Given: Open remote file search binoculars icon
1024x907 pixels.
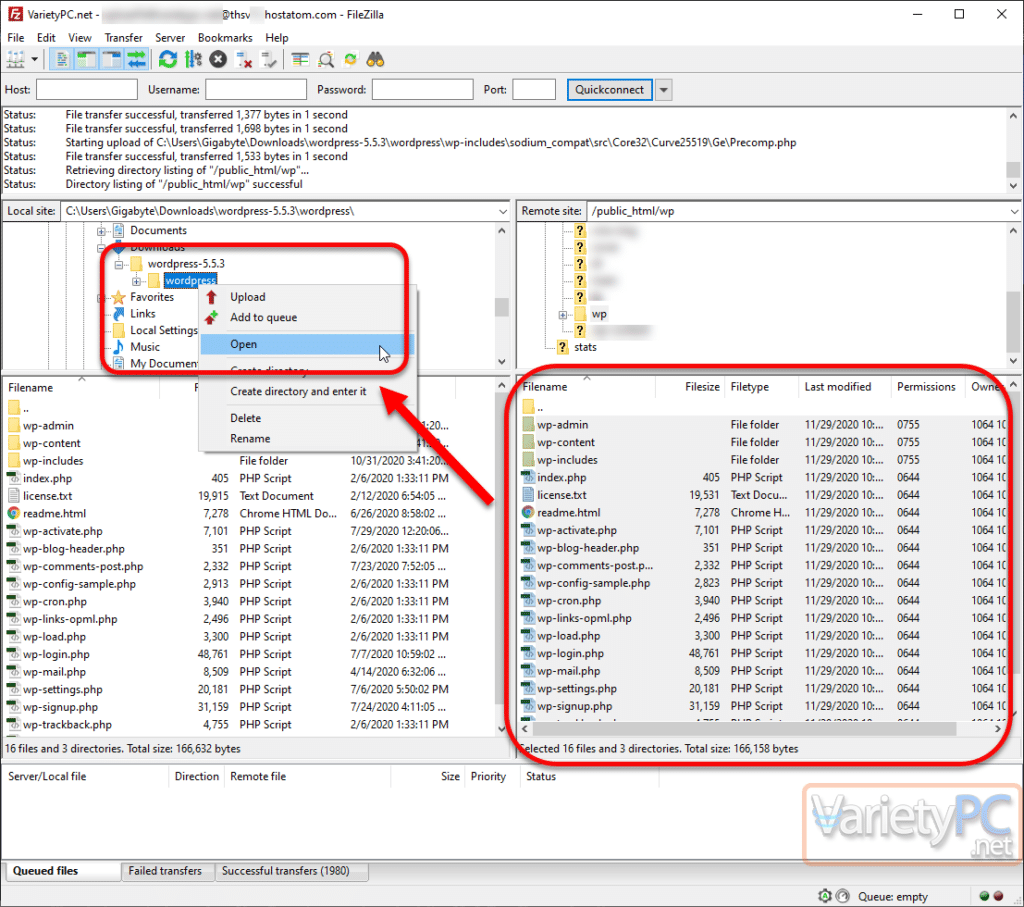Looking at the screenshot, I should (x=376, y=60).
